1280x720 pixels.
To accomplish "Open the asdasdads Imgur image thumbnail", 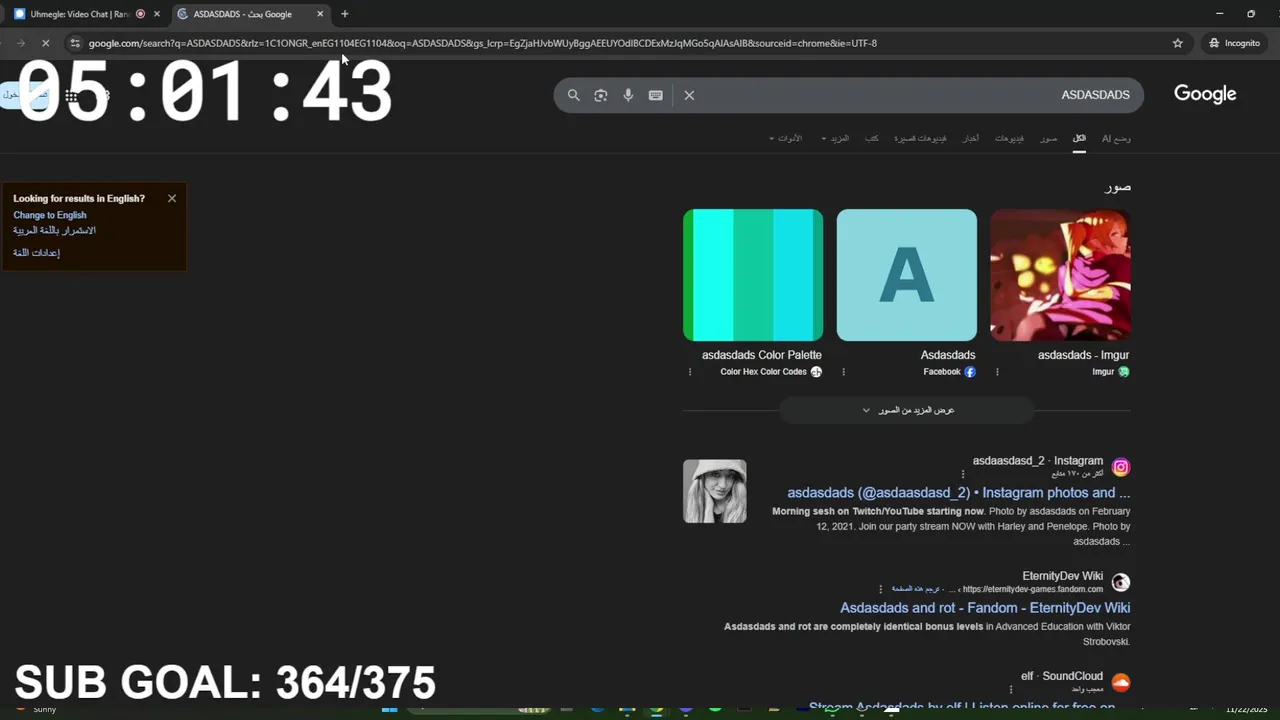I will (x=1060, y=275).
